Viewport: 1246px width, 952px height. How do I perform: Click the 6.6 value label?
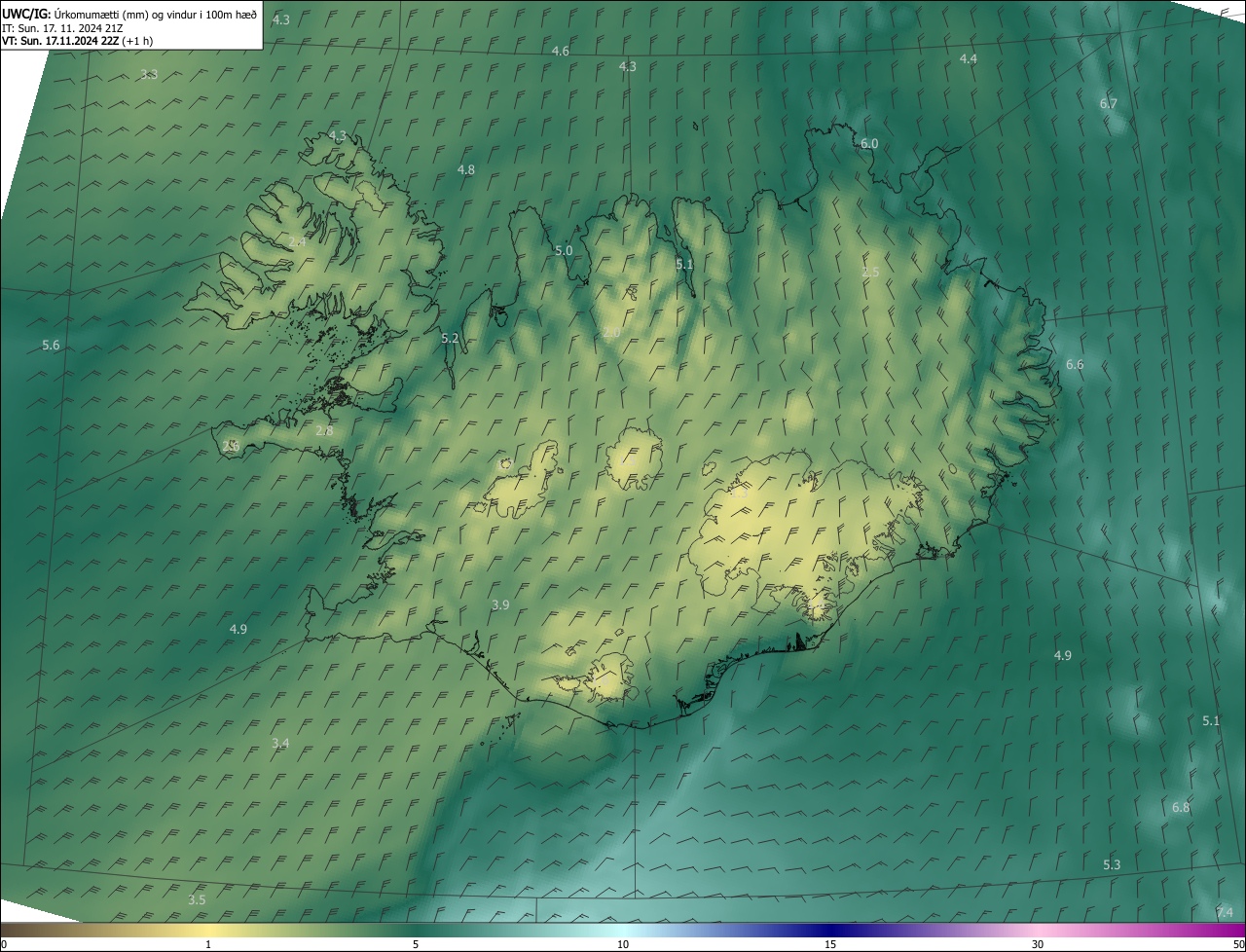point(1075,365)
